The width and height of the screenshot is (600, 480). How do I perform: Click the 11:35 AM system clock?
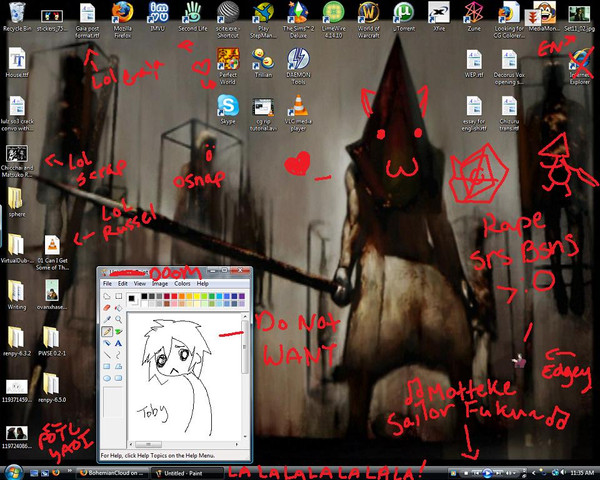(582, 473)
